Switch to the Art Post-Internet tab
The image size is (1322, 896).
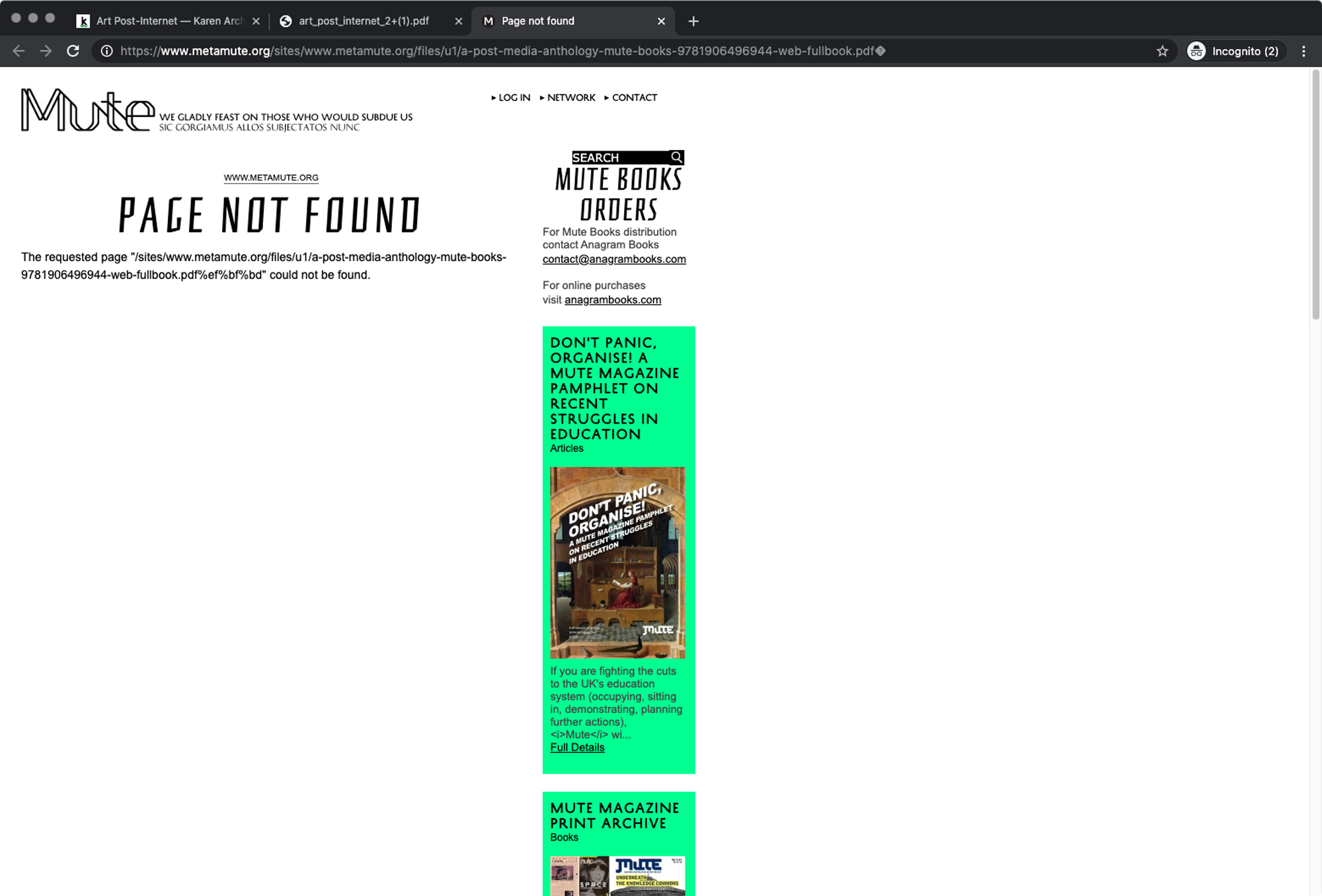(x=169, y=21)
